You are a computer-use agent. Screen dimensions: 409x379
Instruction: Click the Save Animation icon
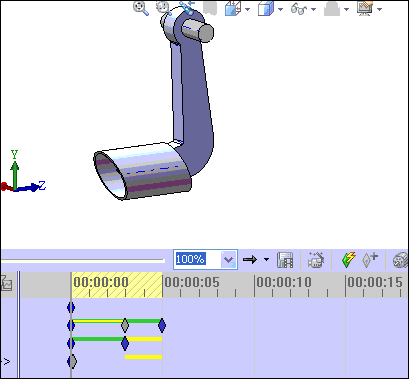(285, 260)
